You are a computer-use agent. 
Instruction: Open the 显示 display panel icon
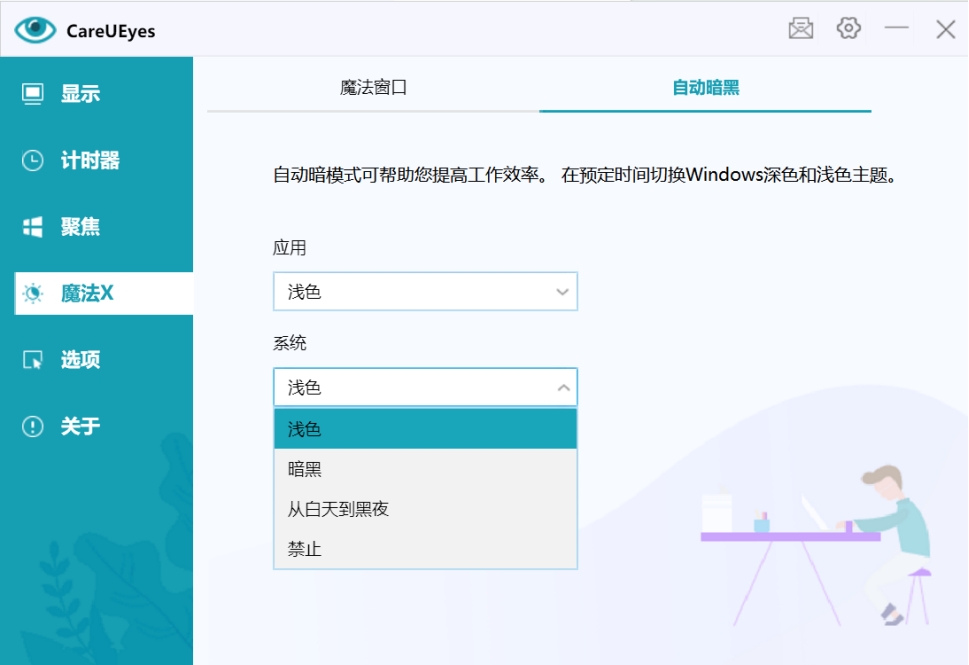35,93
